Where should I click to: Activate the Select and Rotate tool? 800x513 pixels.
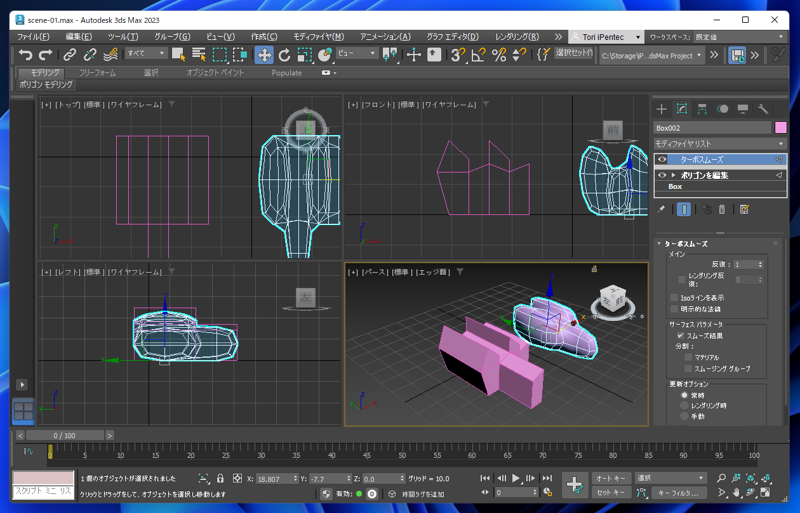[284, 55]
